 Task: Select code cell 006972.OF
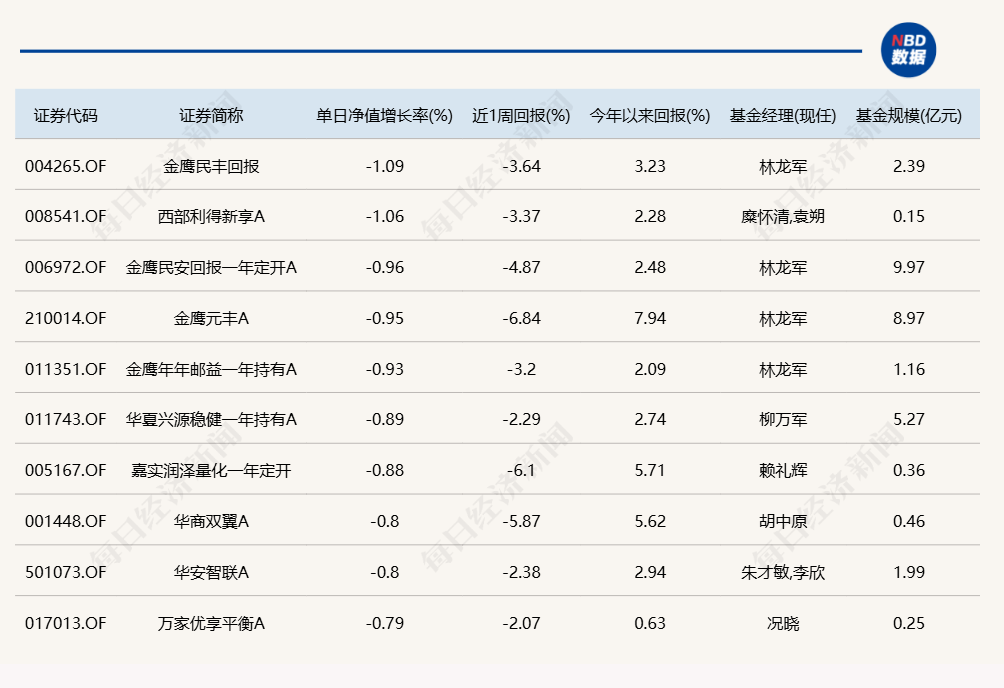tap(65, 267)
